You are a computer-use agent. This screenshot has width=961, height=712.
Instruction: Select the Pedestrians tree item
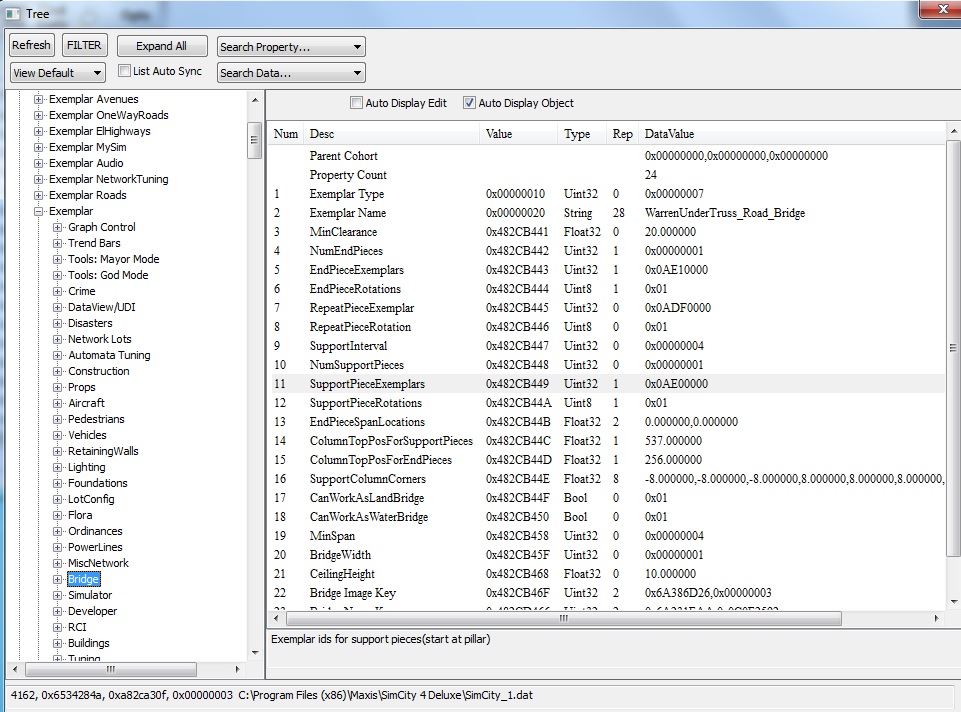[96, 419]
